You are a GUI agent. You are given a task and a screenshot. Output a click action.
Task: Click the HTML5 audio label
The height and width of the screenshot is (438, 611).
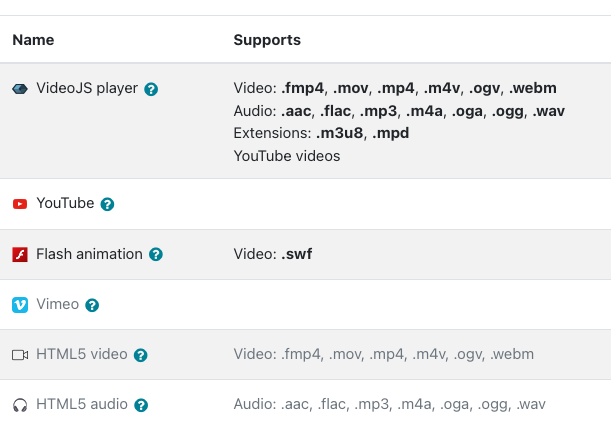(x=82, y=404)
